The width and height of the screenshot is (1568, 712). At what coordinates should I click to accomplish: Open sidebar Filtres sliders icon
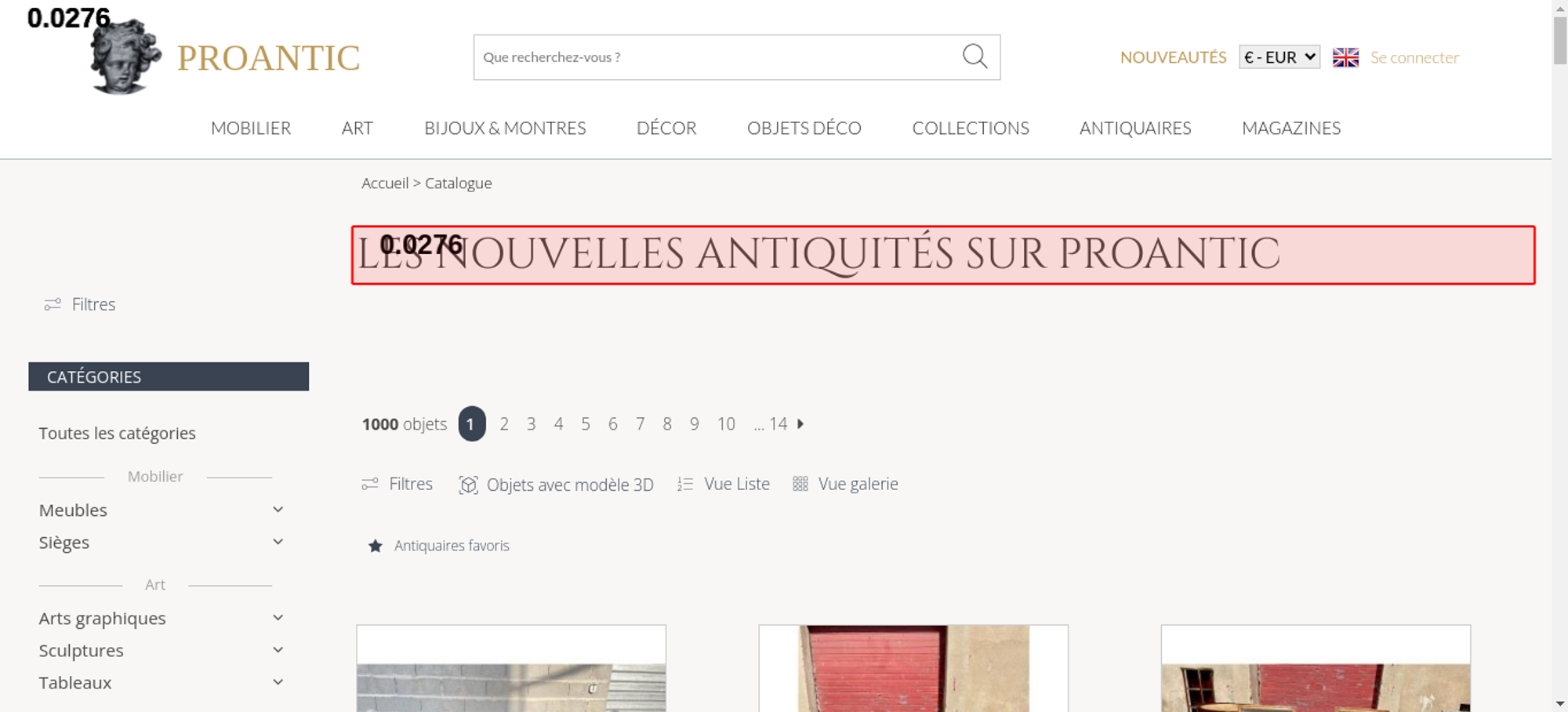pos(53,304)
